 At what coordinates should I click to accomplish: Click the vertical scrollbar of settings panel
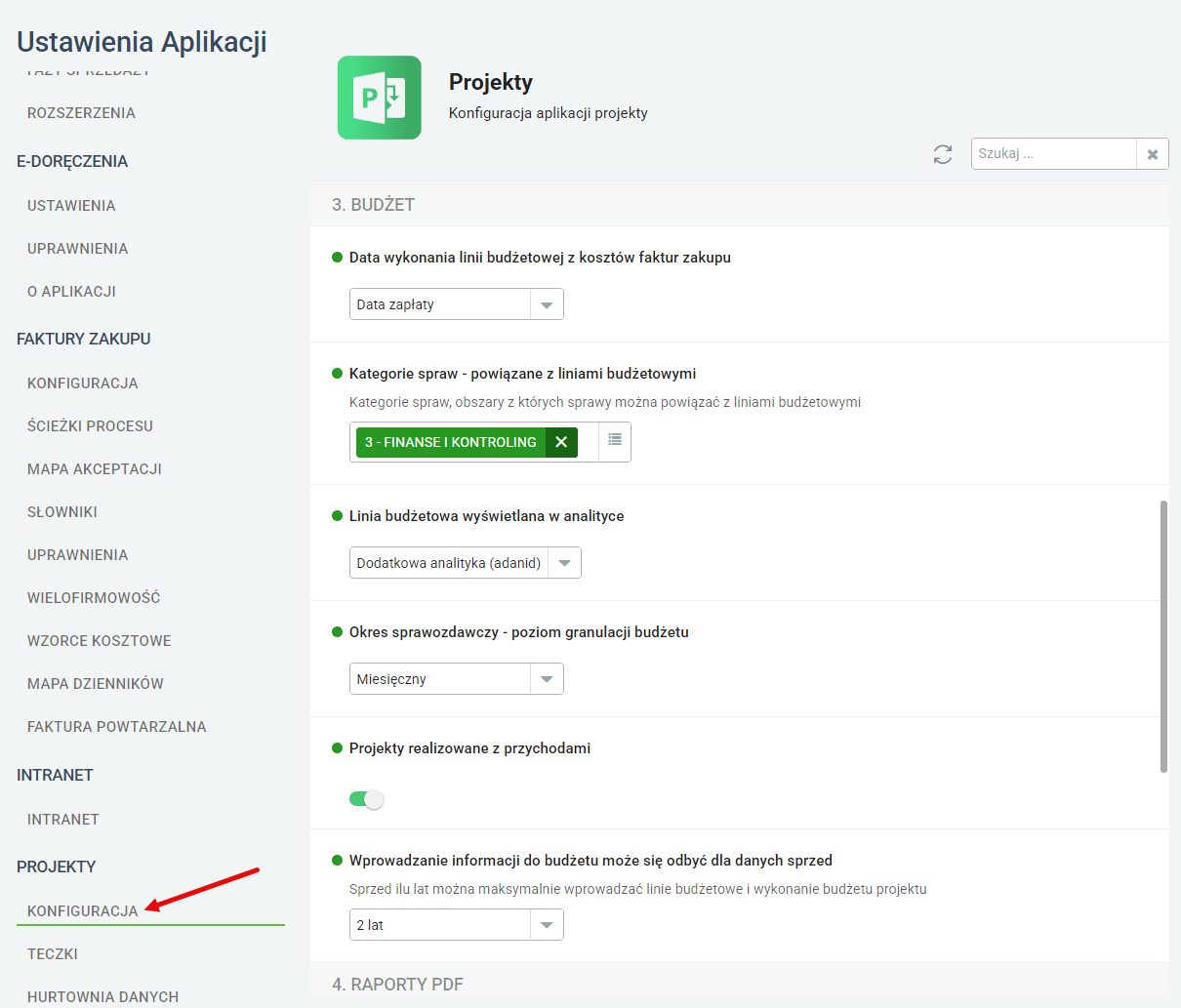coord(1163,636)
